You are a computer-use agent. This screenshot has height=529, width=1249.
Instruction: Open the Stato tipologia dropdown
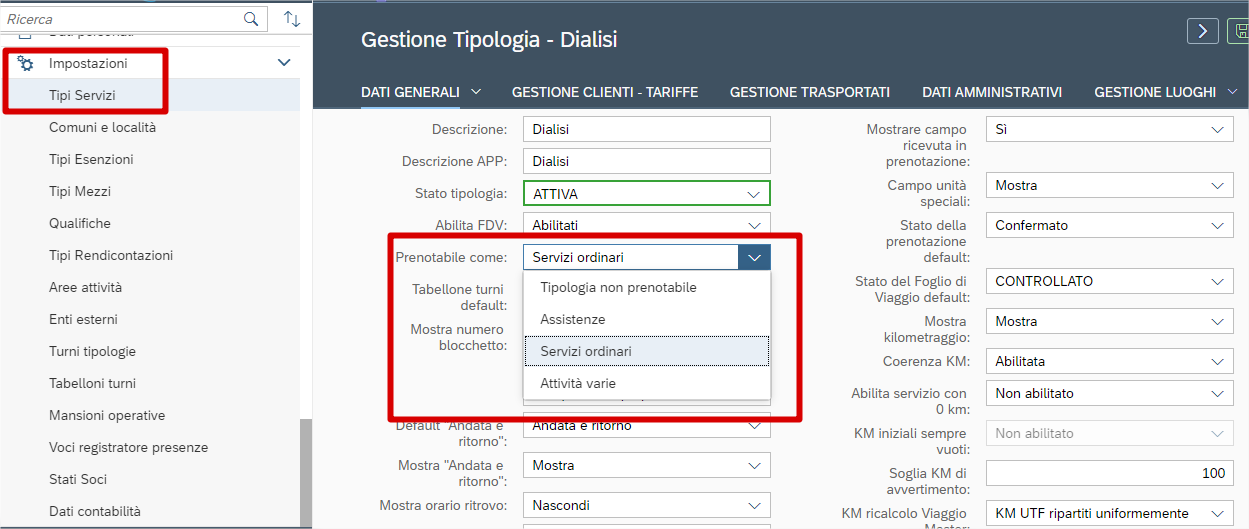(x=754, y=194)
